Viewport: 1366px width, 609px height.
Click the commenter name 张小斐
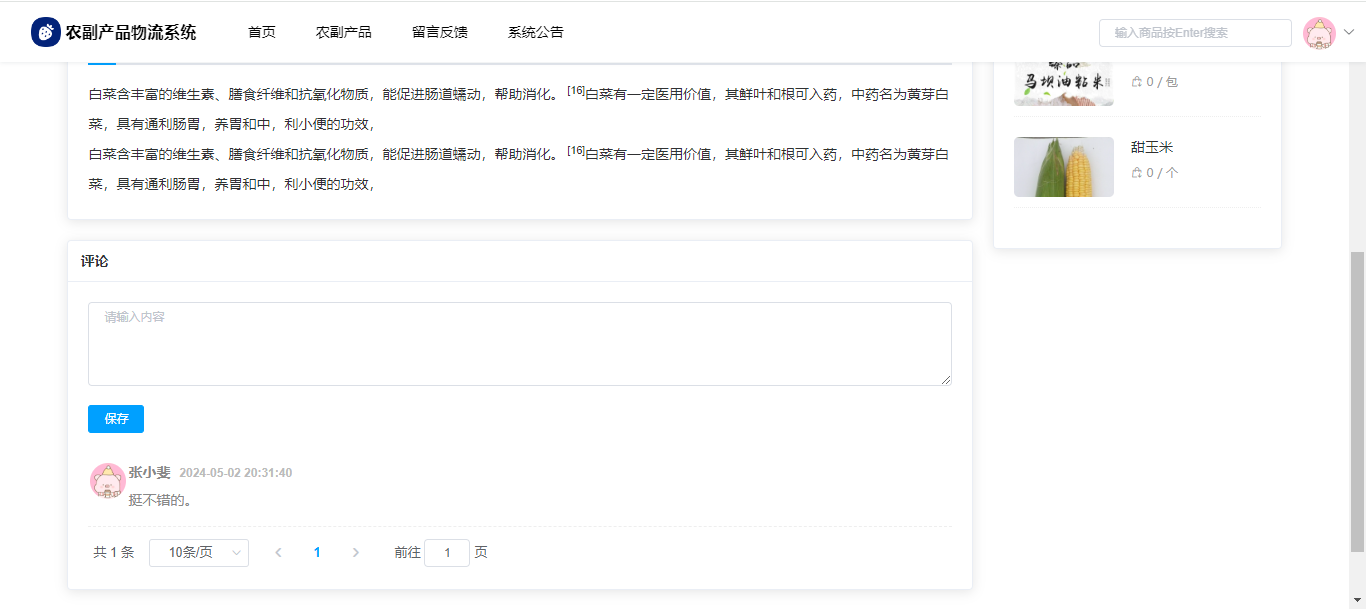pos(150,472)
